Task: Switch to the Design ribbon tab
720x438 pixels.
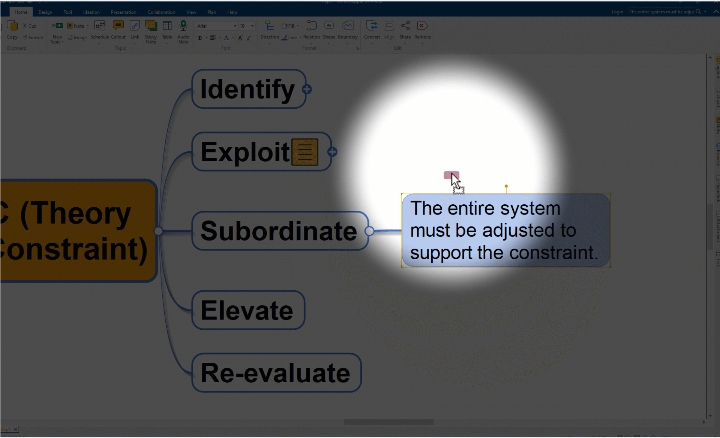Action: click(x=45, y=12)
